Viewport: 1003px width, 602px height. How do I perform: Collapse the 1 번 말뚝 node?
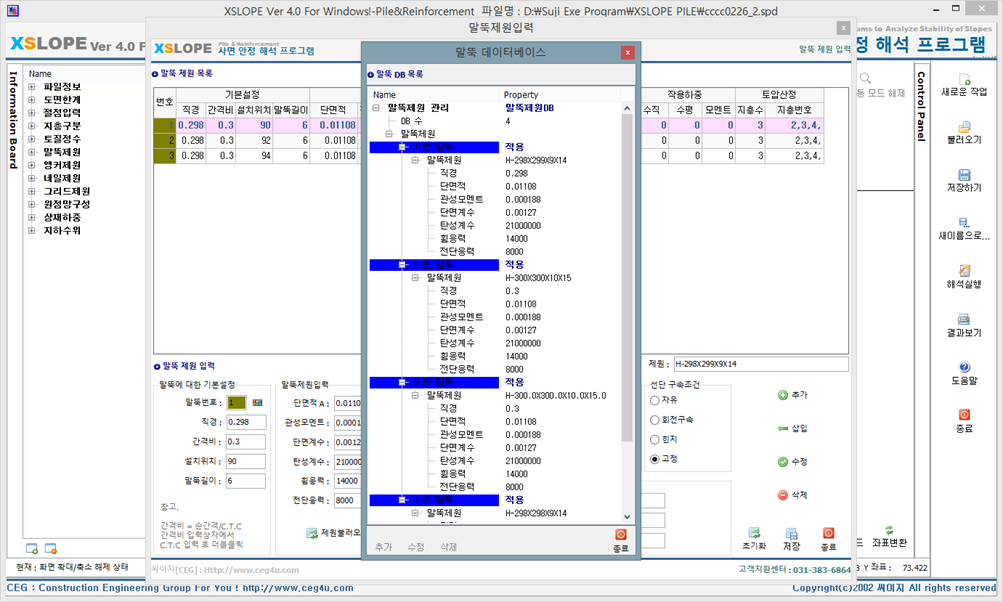pos(402,147)
